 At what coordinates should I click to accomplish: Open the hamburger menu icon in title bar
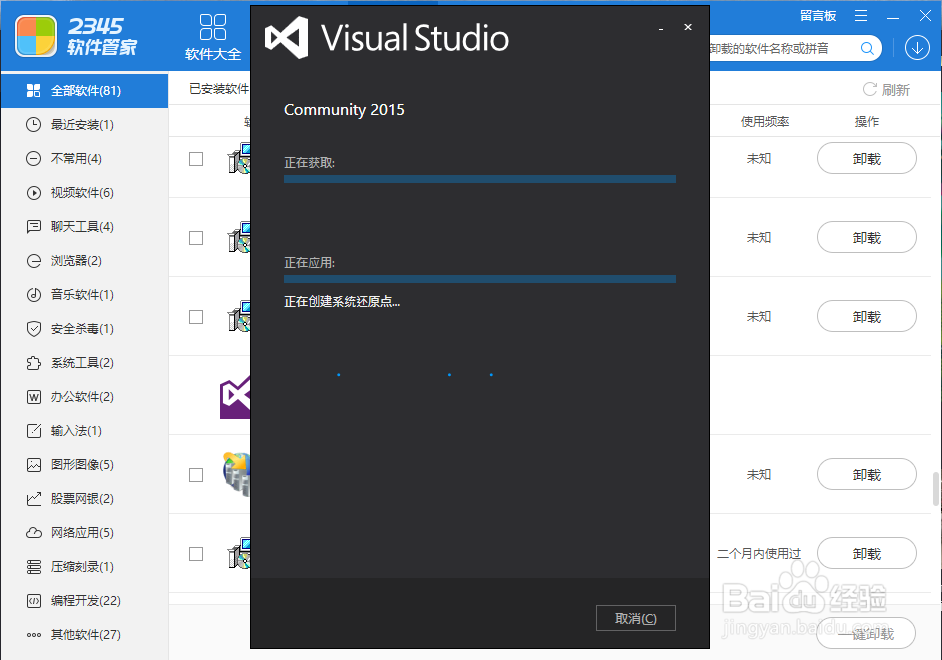(x=861, y=16)
